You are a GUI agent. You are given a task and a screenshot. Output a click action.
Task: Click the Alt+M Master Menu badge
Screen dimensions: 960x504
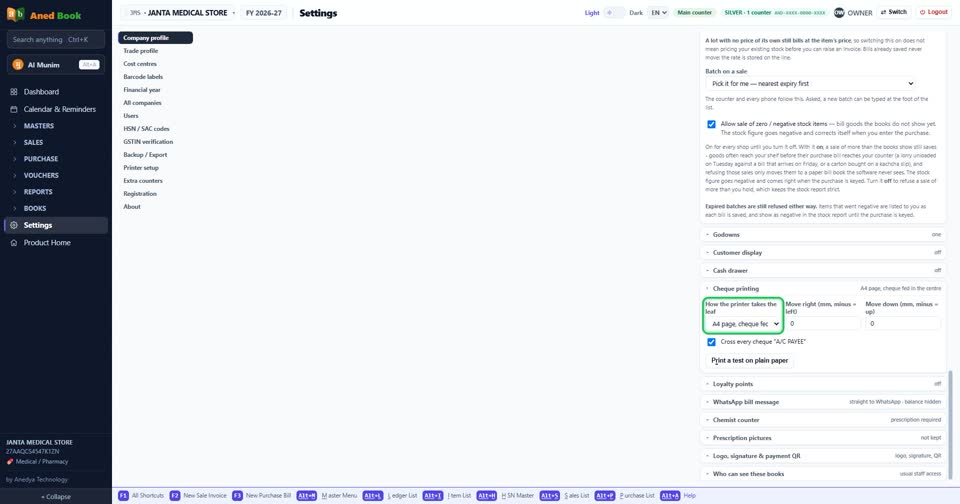pos(307,495)
